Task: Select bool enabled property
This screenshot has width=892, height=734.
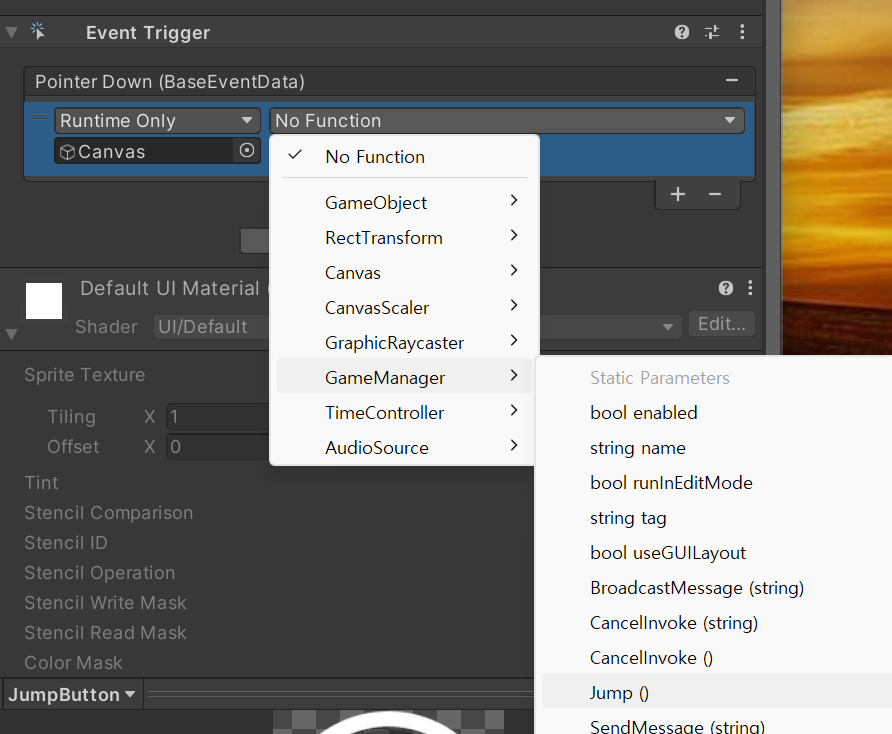Action: click(x=717, y=413)
